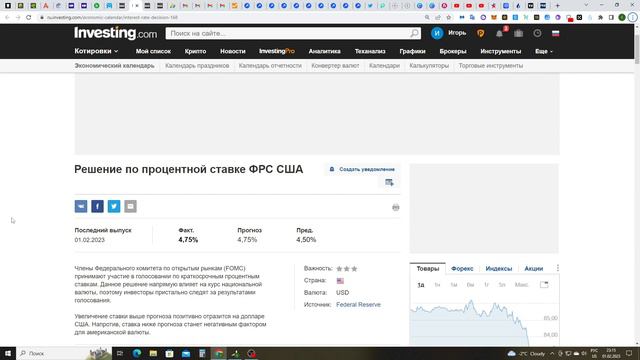The width and height of the screenshot is (640, 360).
Task: Open Мой список menu item
Action: pos(153,51)
